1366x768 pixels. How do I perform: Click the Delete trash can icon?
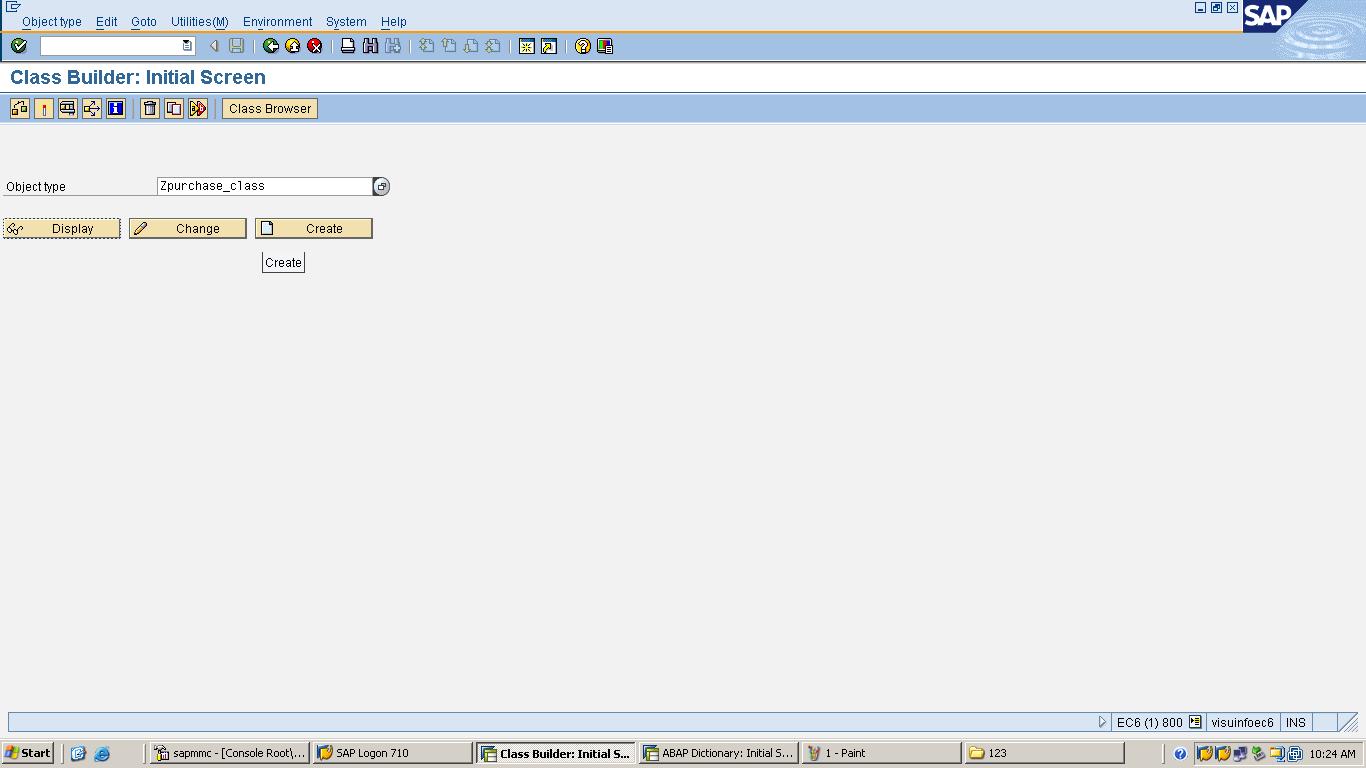click(x=149, y=108)
